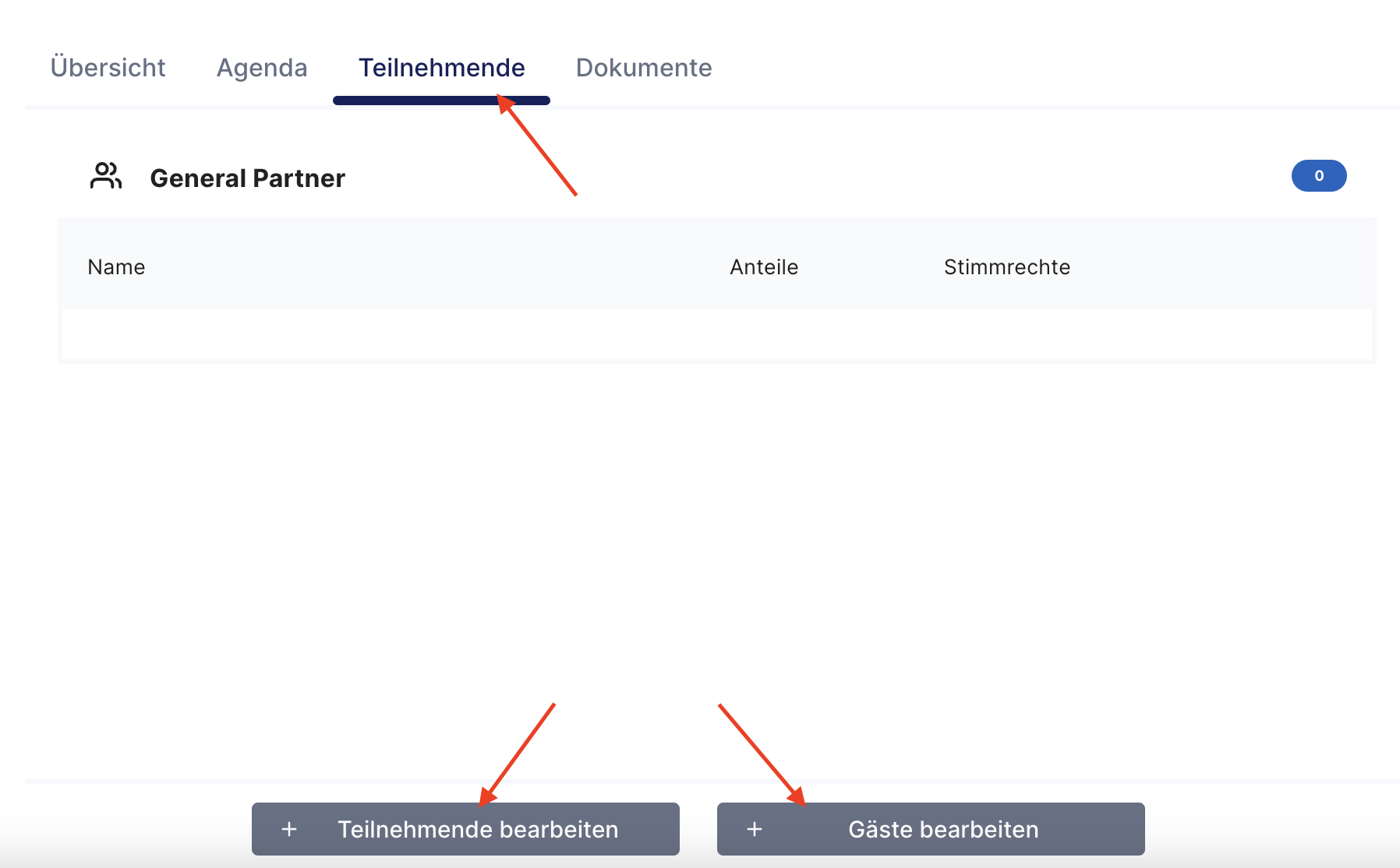Click the red arrow pointing at Teilnehmende tab
The height and width of the screenshot is (868, 1400).
pyautogui.click(x=537, y=145)
